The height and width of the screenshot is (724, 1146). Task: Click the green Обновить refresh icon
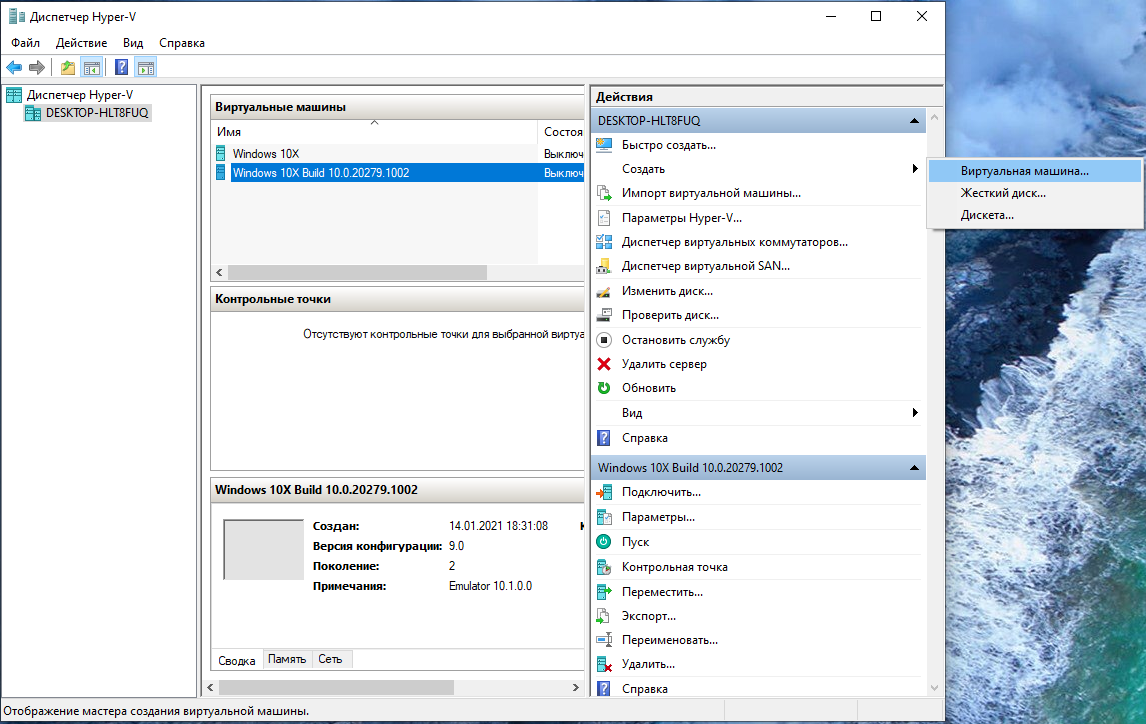[x=604, y=388]
